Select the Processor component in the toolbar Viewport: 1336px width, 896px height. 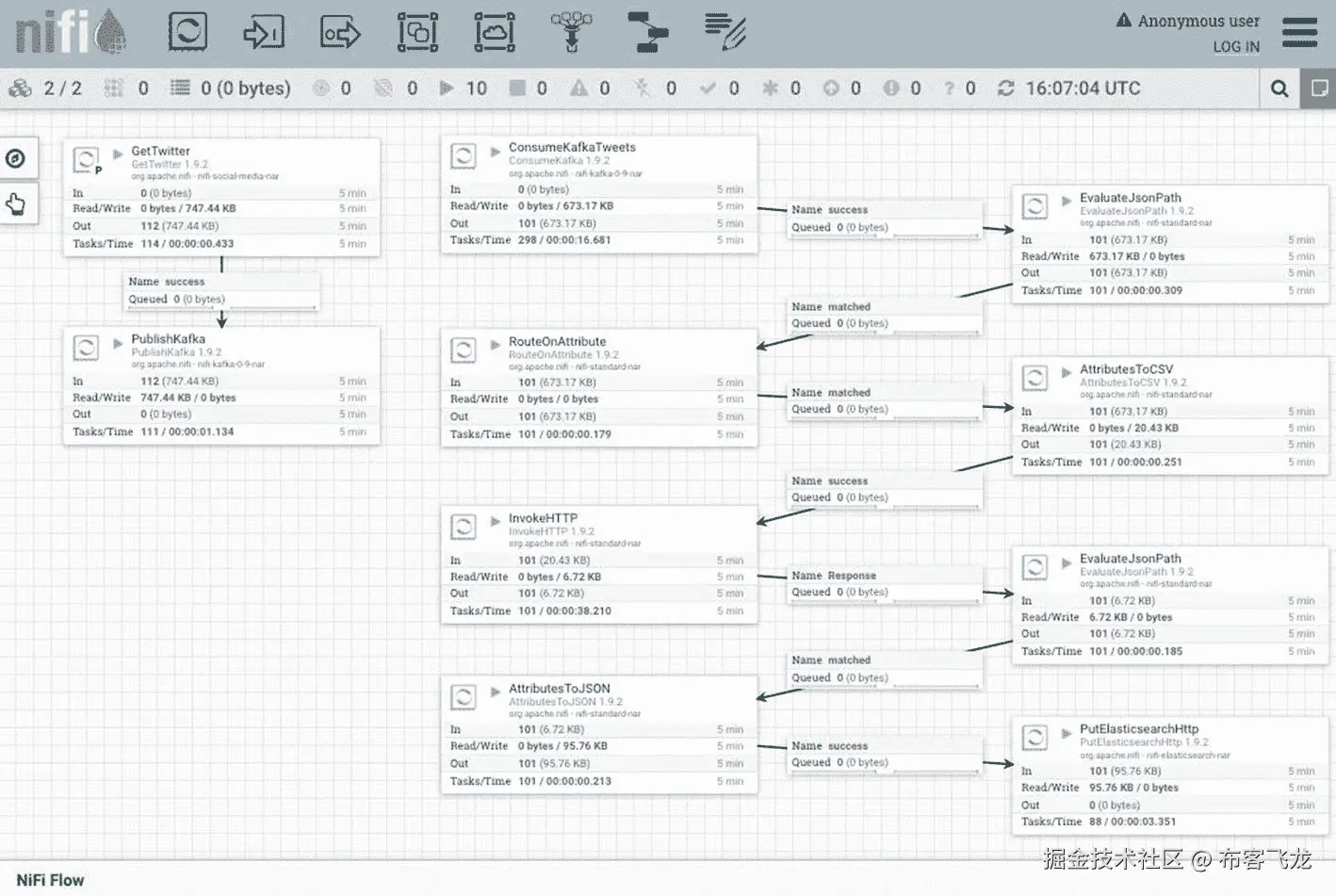pos(187,32)
